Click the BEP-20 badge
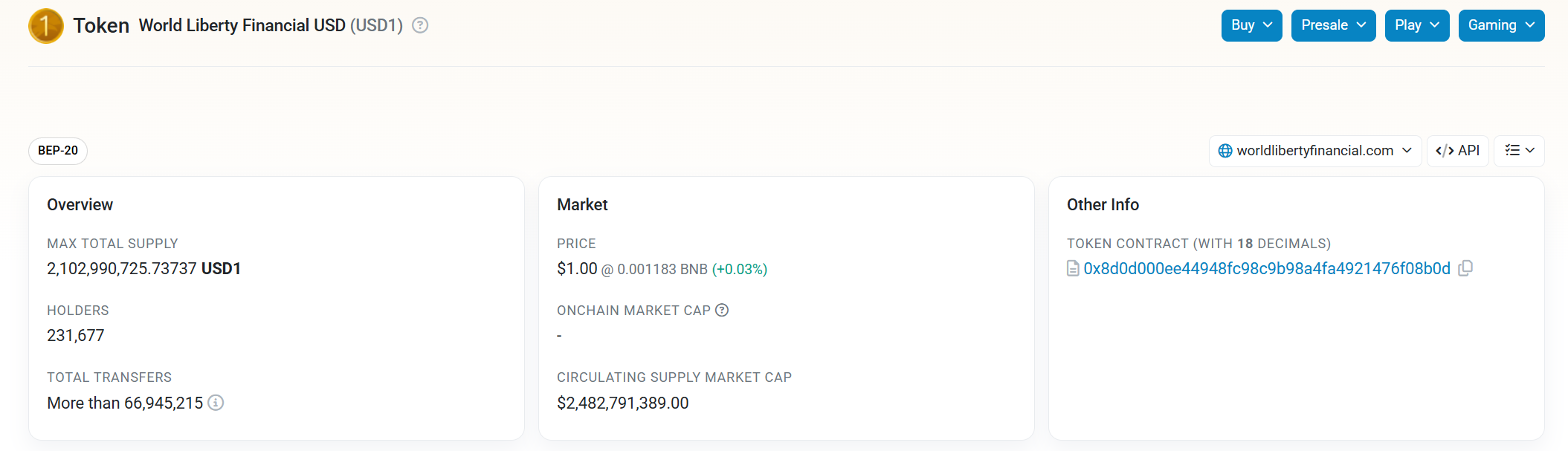Image resolution: width=1568 pixels, height=451 pixels. (58, 151)
